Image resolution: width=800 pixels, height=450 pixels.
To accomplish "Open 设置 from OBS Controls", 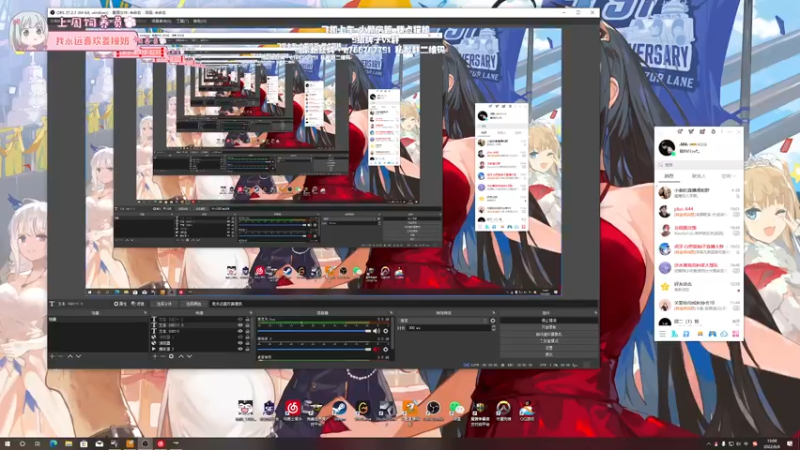I will click(x=549, y=348).
